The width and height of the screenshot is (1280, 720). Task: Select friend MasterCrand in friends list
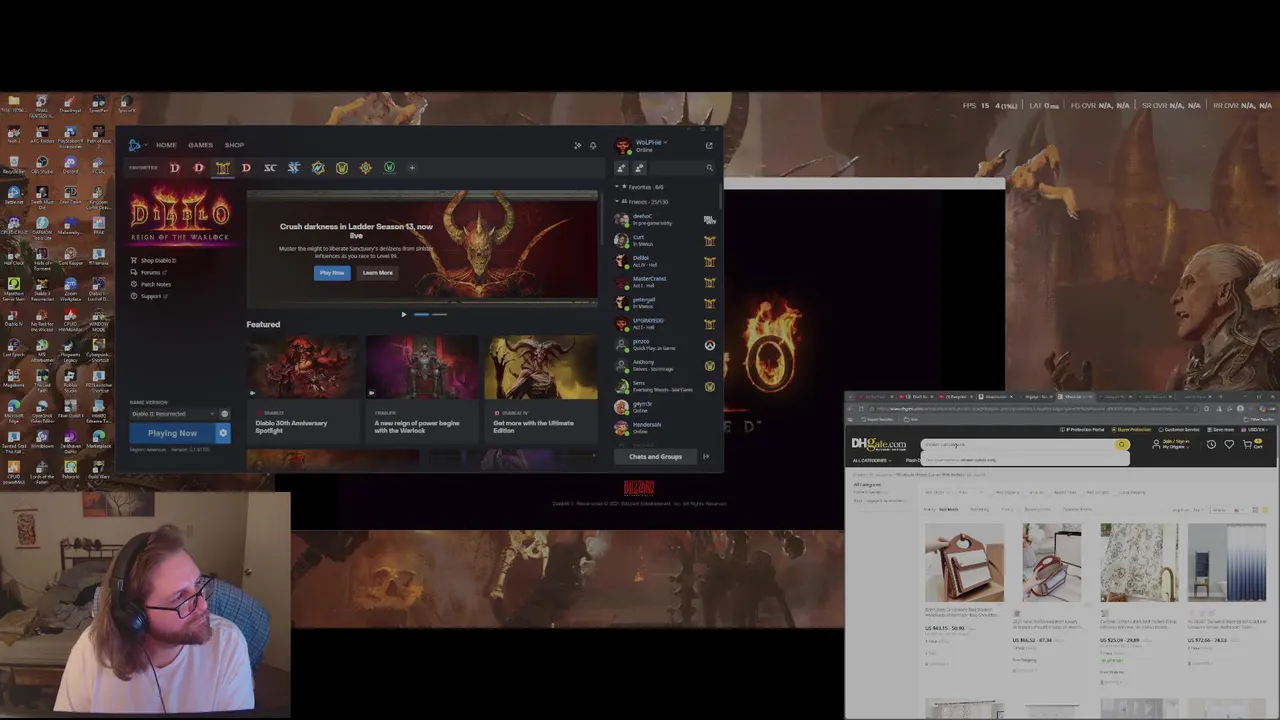665,282
